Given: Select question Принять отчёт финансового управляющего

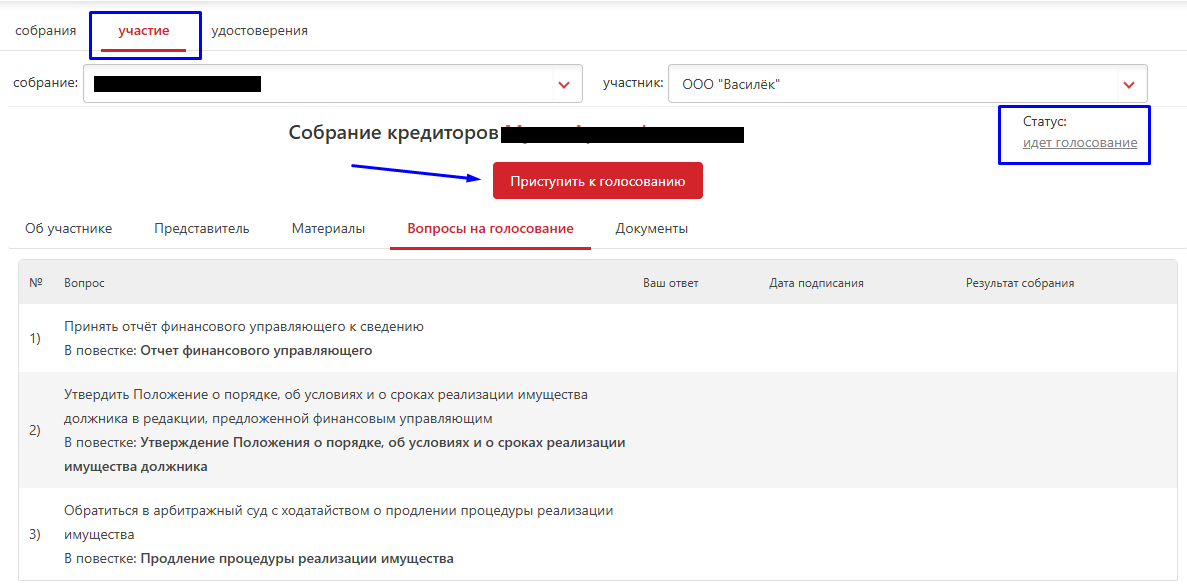Looking at the screenshot, I should [244, 326].
